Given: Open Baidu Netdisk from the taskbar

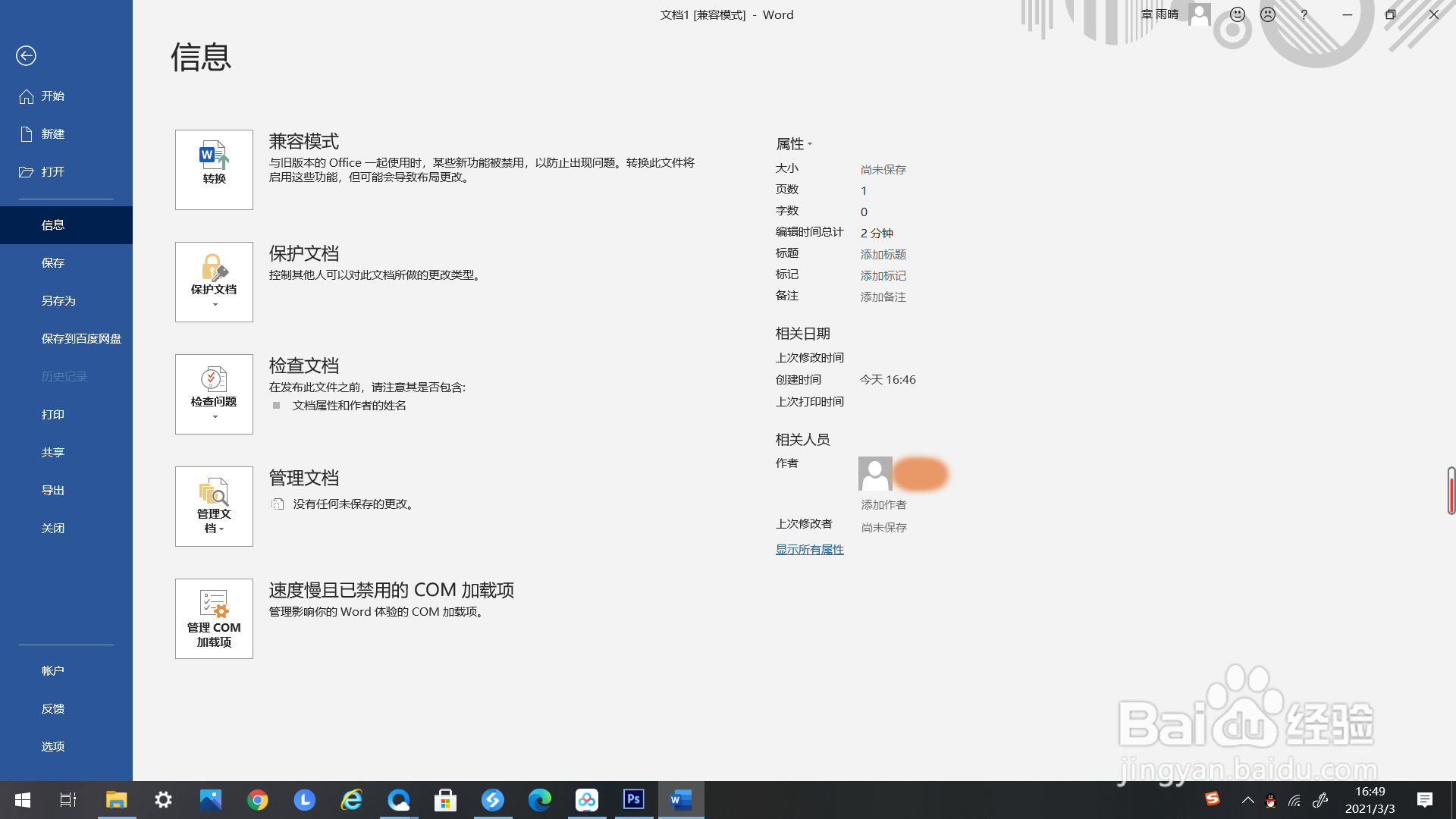Looking at the screenshot, I should pos(587,800).
